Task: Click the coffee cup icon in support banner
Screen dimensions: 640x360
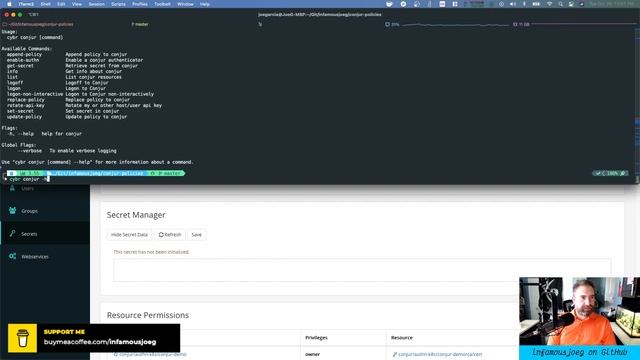Action: [x=22, y=338]
